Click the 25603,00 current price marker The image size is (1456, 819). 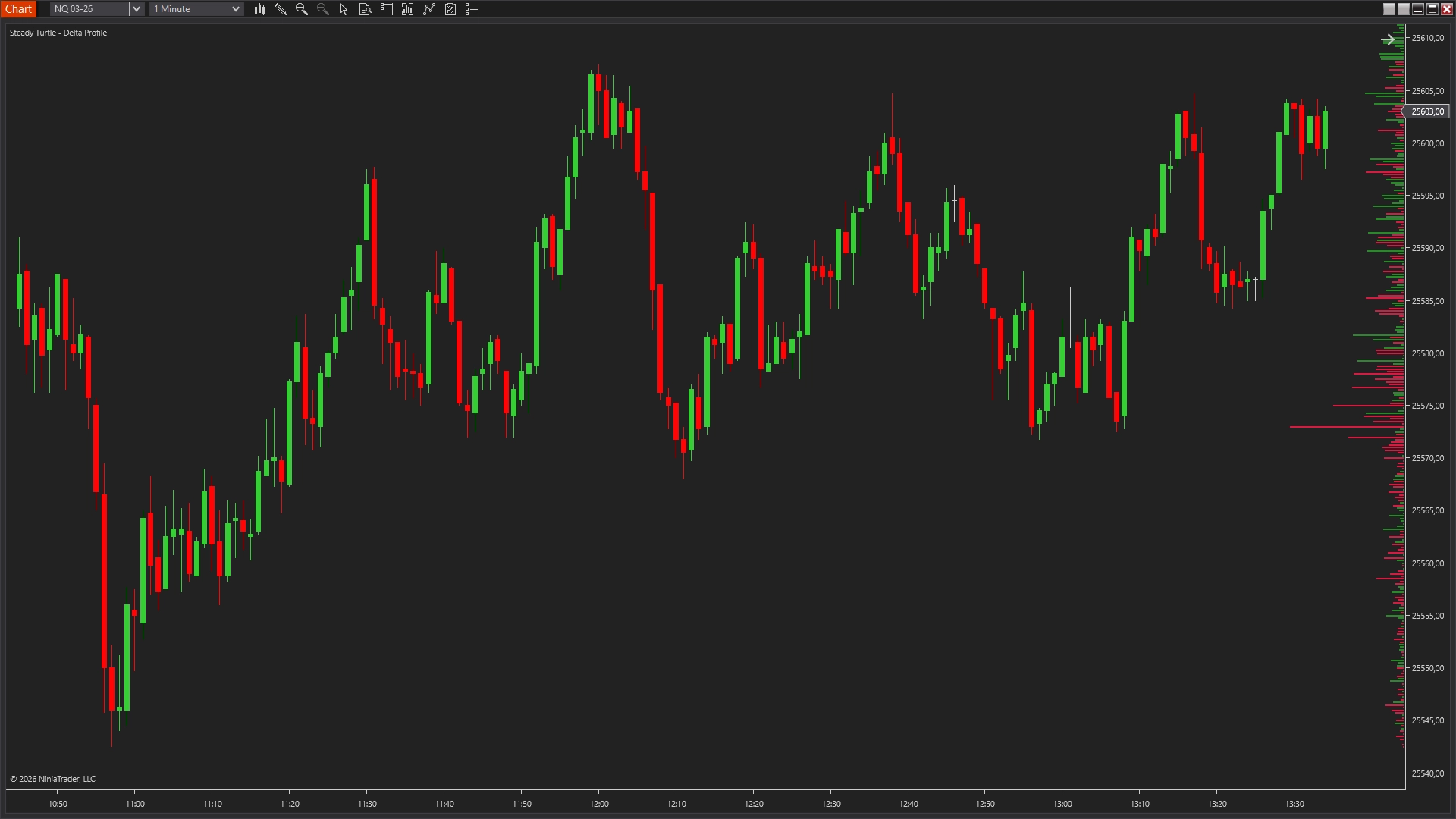click(x=1427, y=111)
